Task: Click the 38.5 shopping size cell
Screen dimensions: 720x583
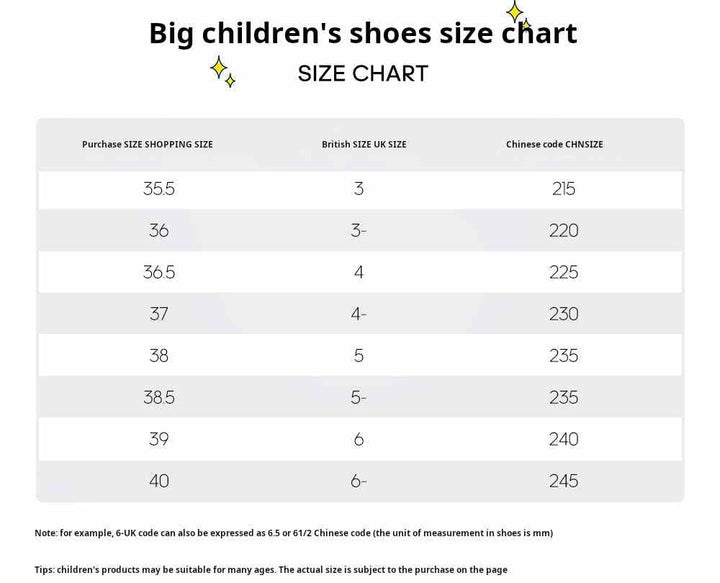Action: pos(159,398)
